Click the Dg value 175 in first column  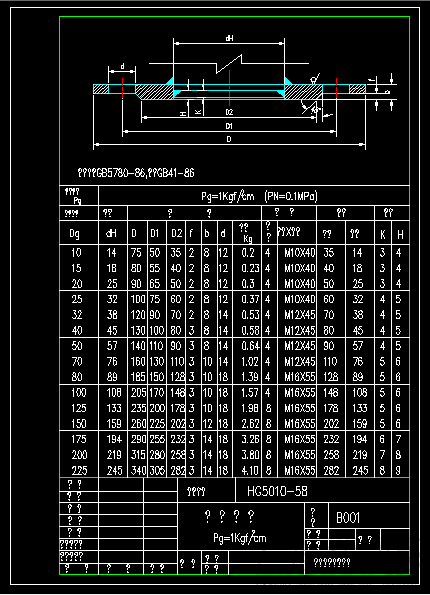pos(79,439)
